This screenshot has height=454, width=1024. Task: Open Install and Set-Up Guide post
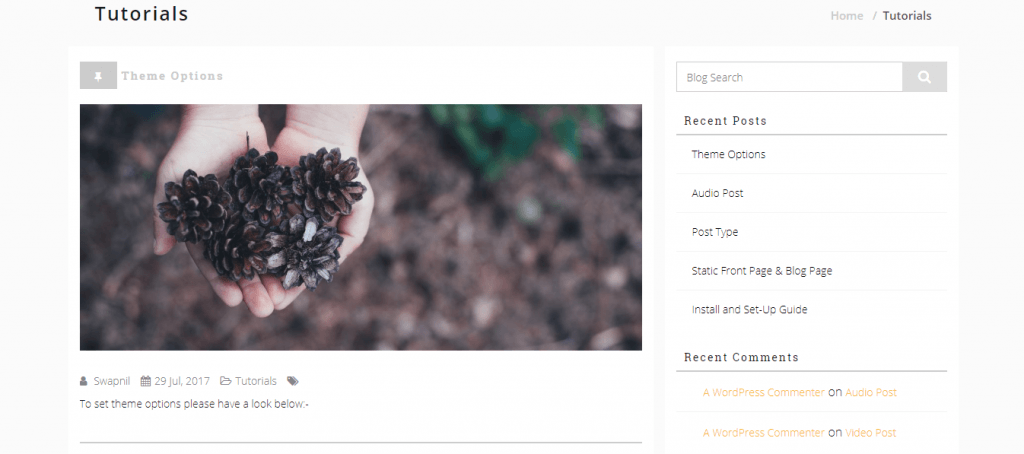click(749, 310)
